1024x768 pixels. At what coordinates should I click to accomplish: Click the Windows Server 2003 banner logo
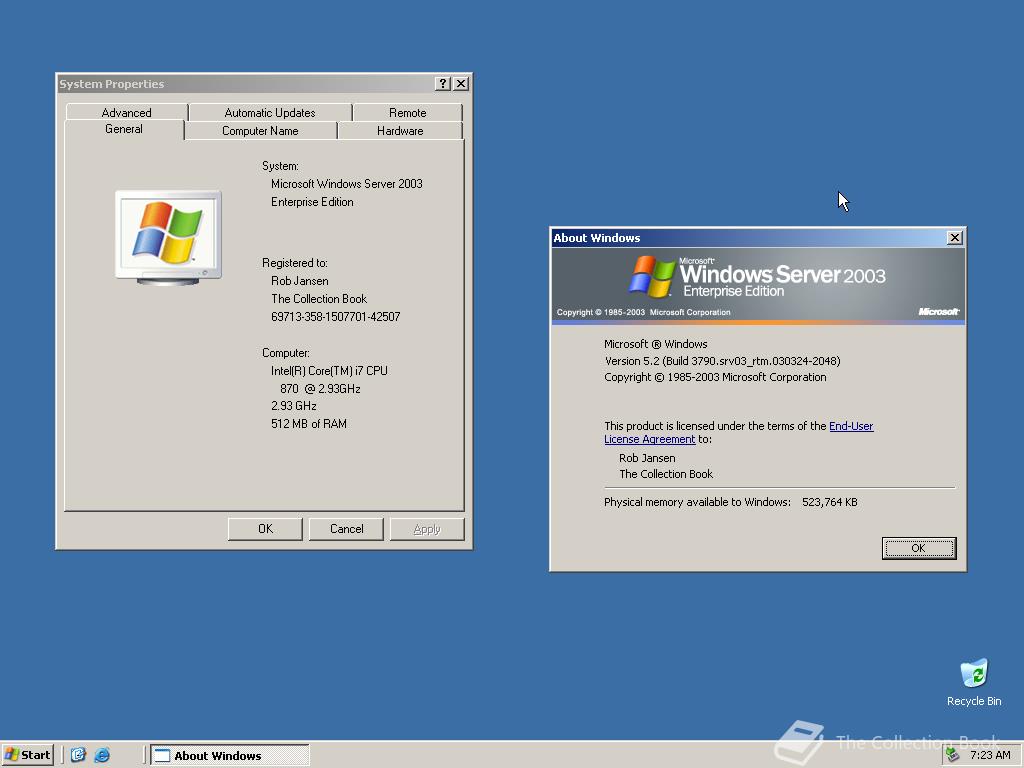tap(758, 278)
